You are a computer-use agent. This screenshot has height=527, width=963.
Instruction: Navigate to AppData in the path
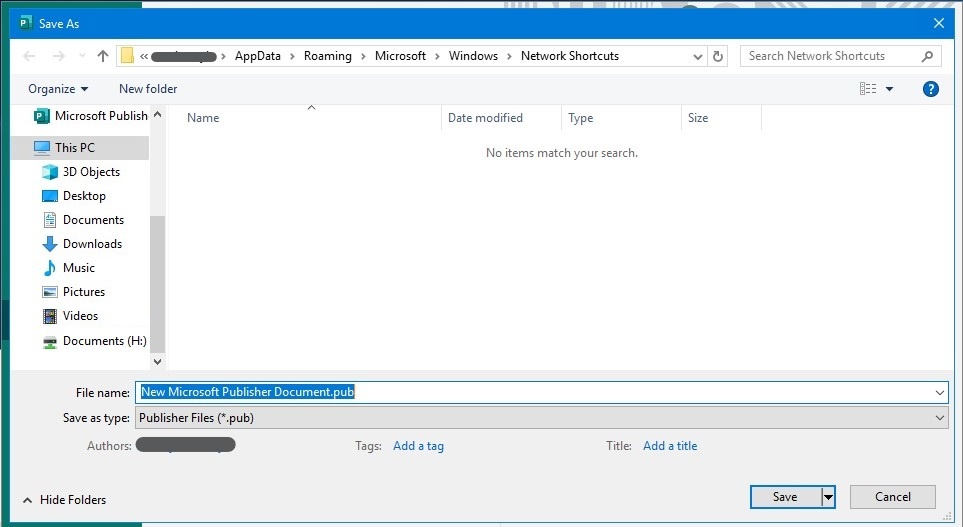[257, 56]
